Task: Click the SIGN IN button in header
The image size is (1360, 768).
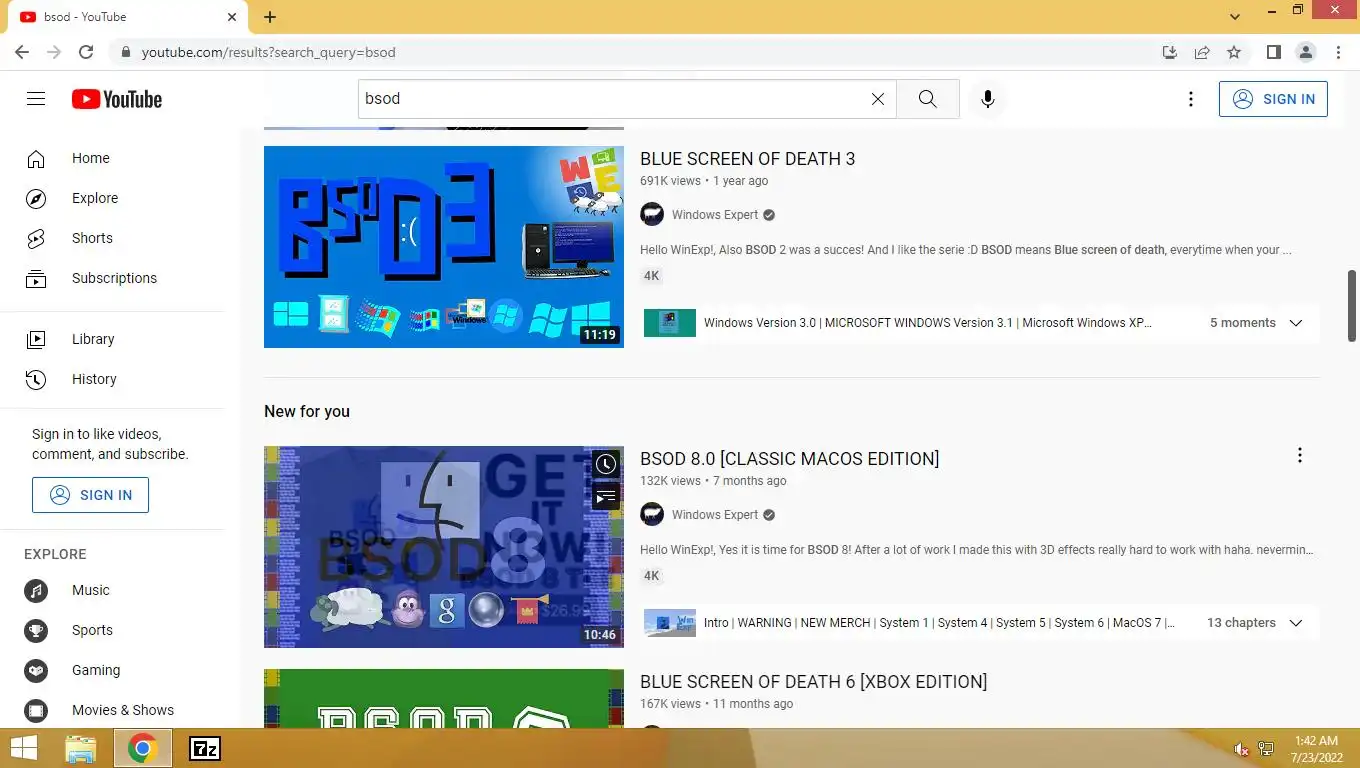Action: pyautogui.click(x=1273, y=99)
